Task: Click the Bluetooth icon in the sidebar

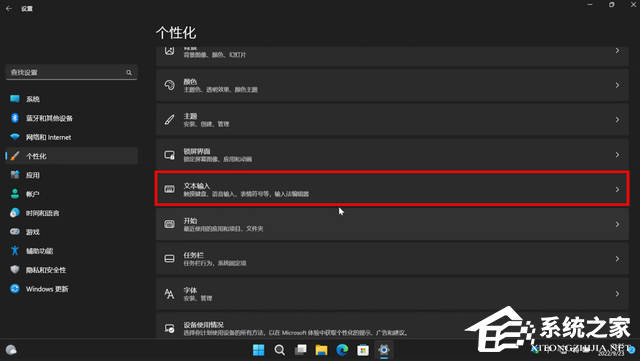Action: pos(15,118)
